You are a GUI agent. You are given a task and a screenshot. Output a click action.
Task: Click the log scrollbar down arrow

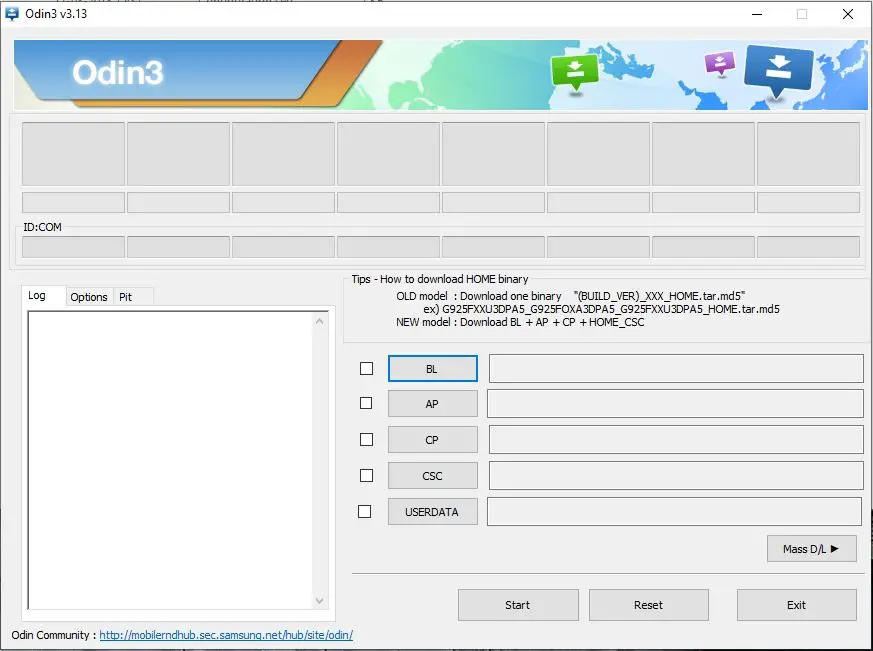click(320, 600)
